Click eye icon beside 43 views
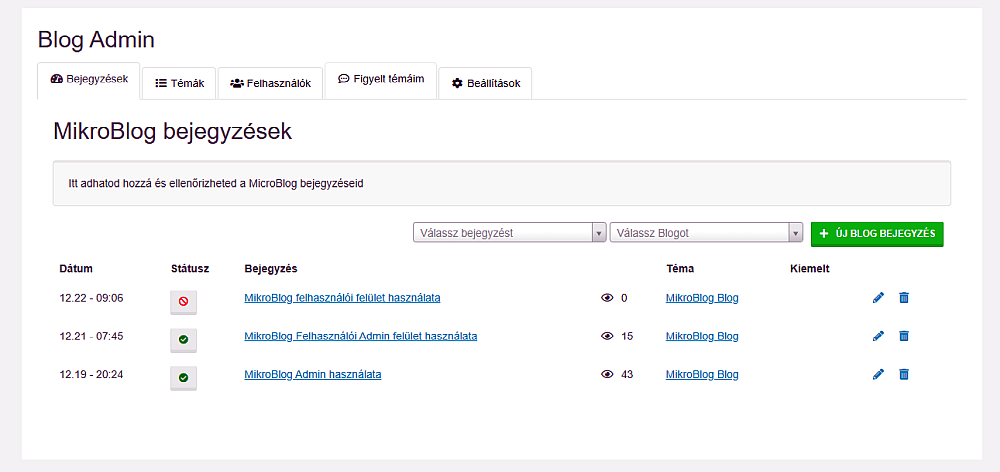This screenshot has width=1000, height=472. click(607, 374)
